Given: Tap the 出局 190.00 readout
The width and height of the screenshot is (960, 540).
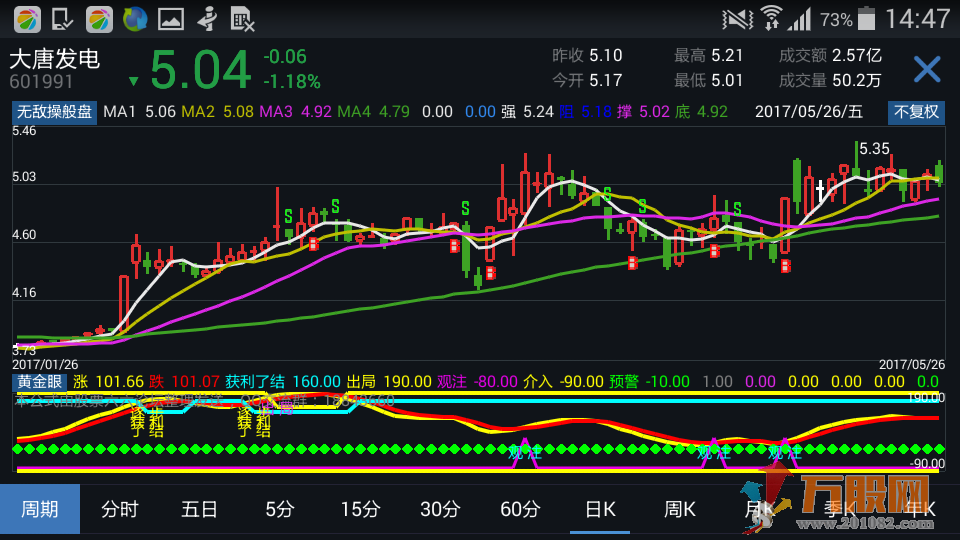Looking at the screenshot, I should click(389, 382).
